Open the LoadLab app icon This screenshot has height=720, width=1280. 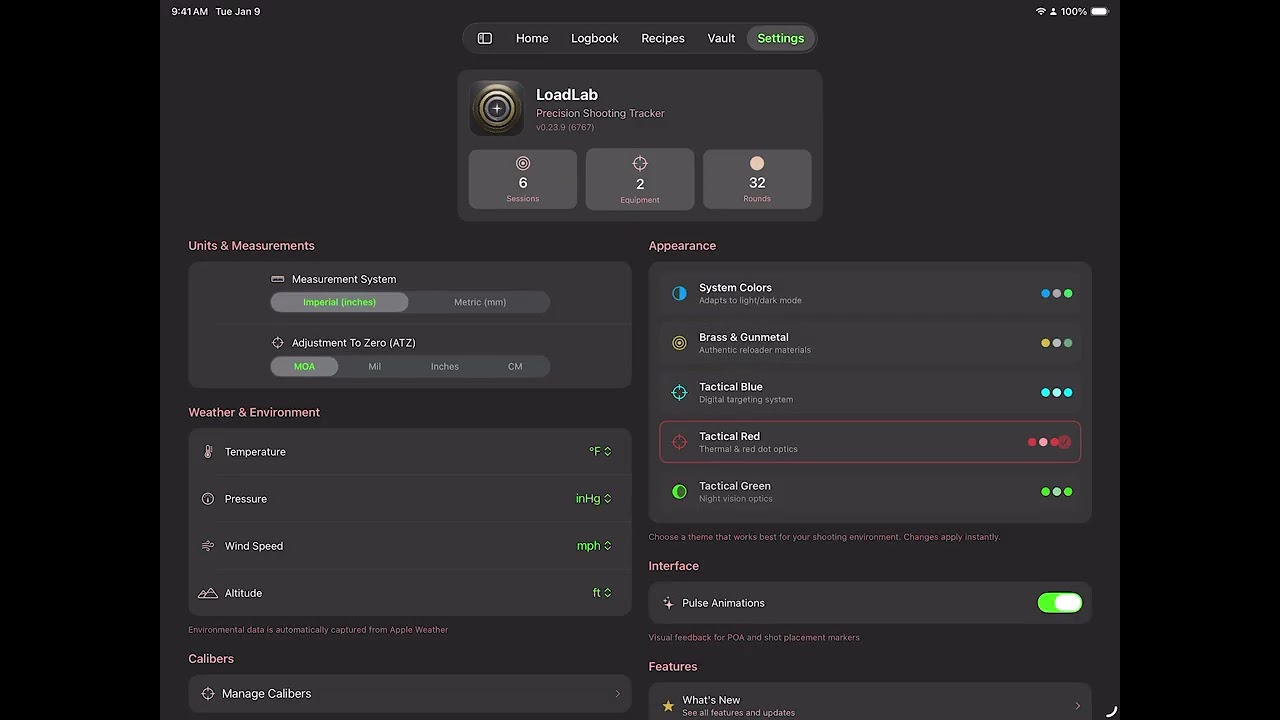tap(497, 108)
